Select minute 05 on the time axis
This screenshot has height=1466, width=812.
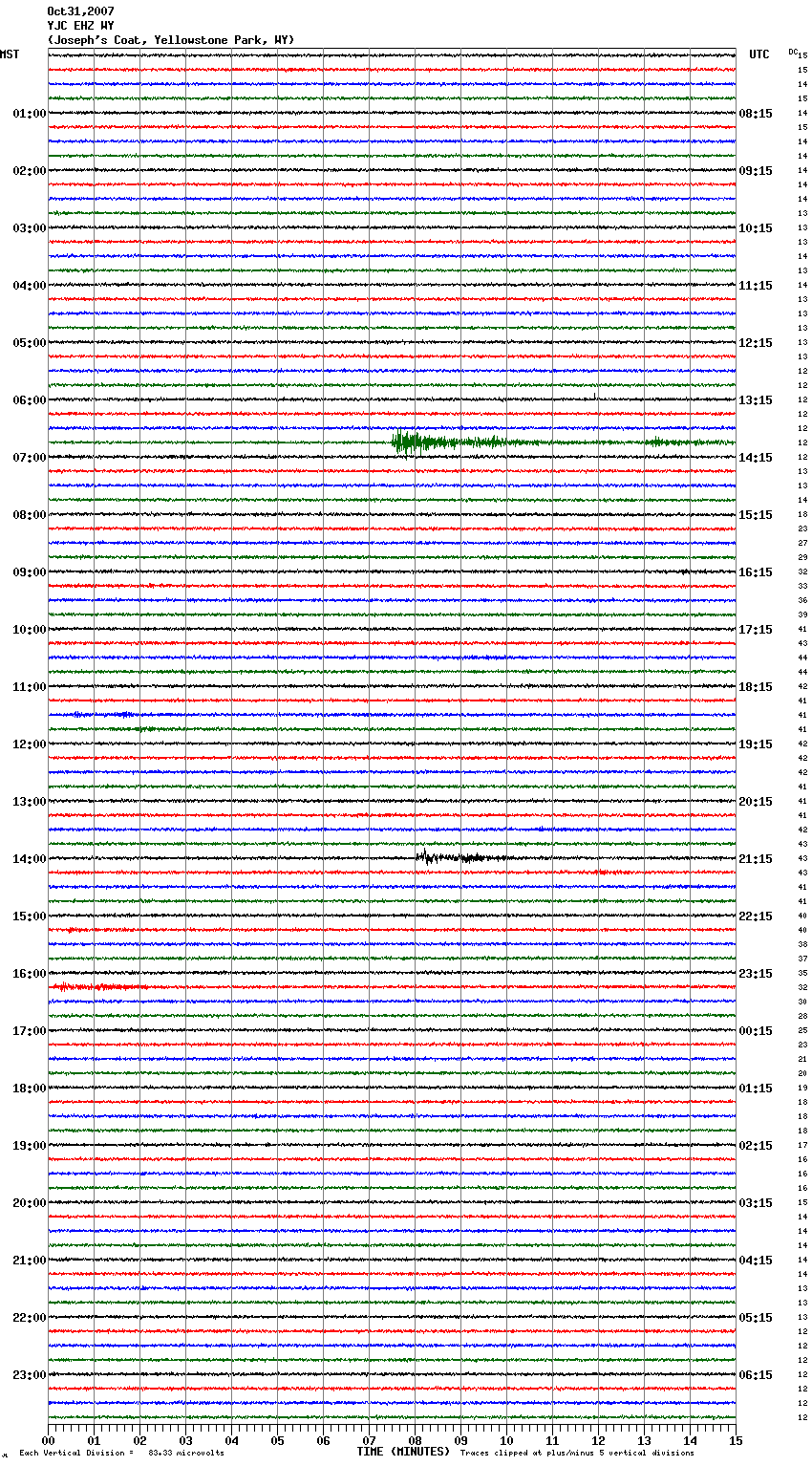coord(277,1440)
